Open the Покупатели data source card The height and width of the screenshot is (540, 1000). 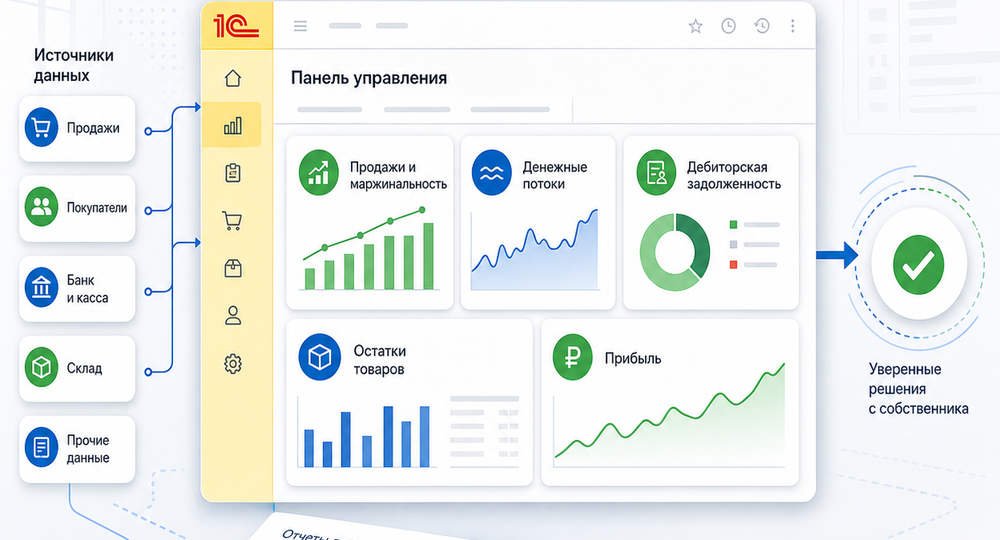tap(77, 208)
